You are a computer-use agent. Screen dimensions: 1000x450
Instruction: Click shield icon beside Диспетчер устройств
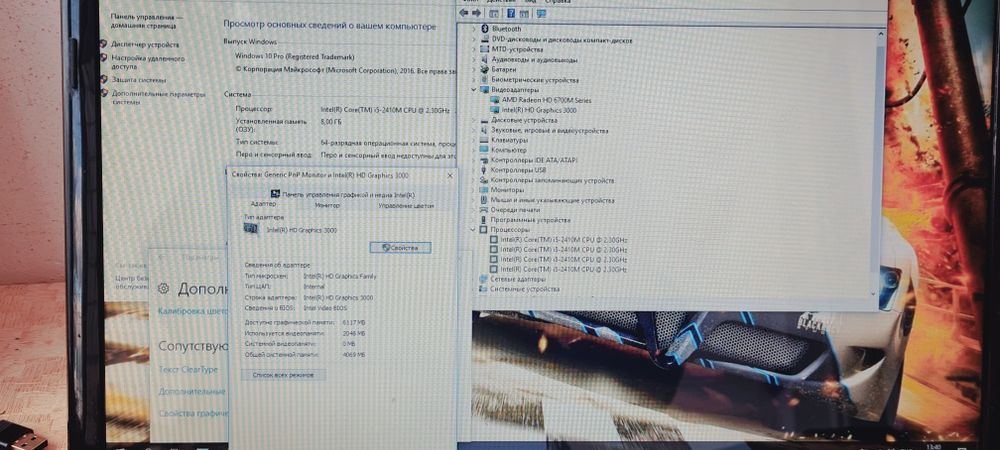click(104, 44)
